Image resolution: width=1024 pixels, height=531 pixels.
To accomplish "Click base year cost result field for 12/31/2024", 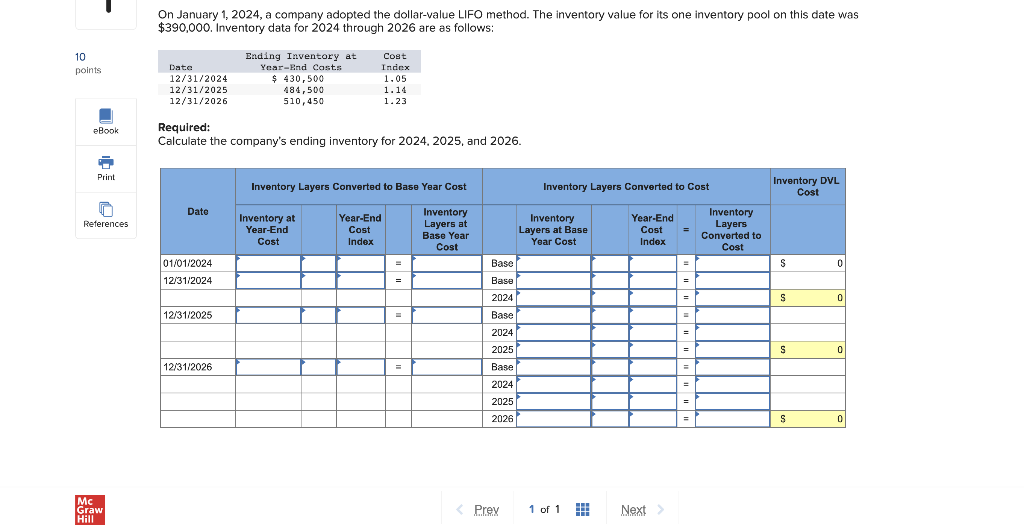I will [447, 280].
